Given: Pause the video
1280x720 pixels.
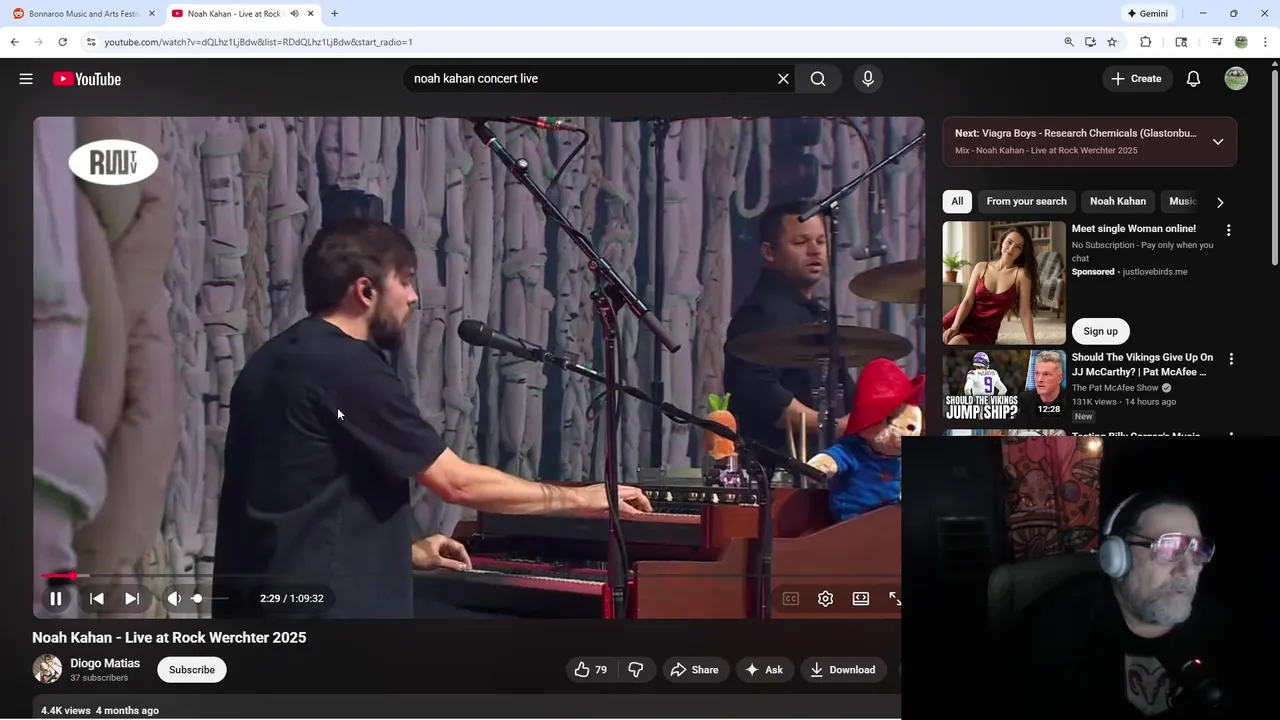Looking at the screenshot, I should coord(56,598).
